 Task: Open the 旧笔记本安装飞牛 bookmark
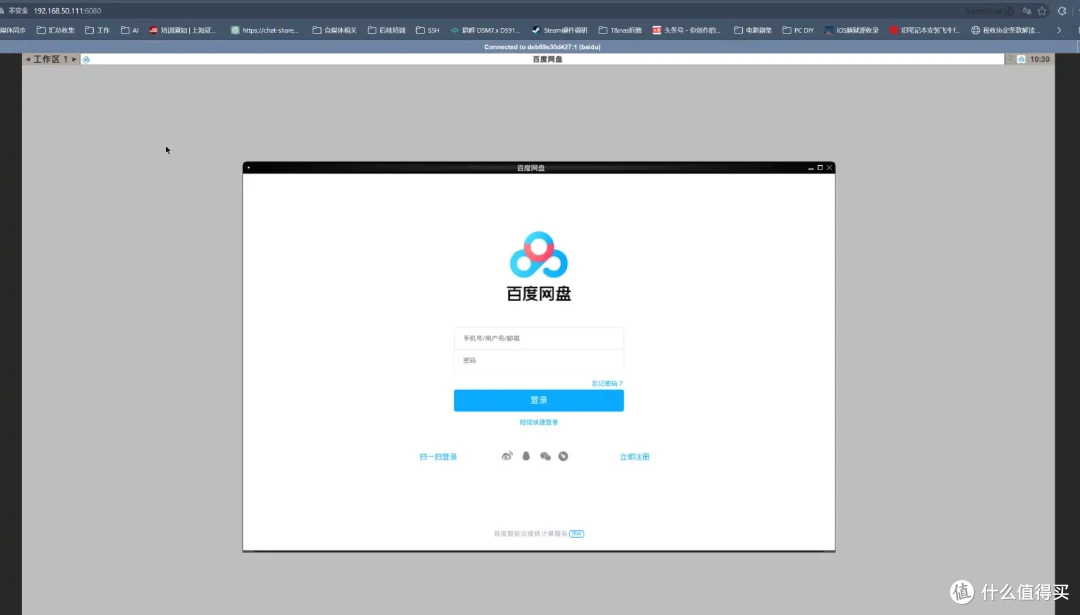pos(924,30)
